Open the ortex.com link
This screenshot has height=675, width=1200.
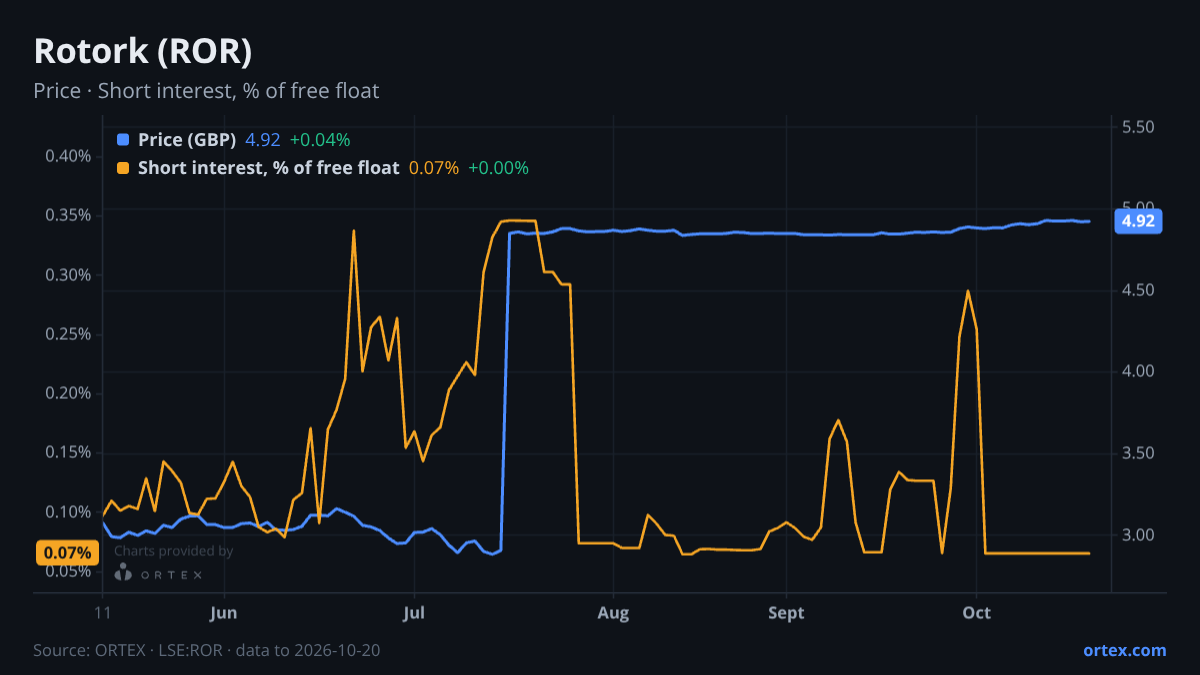1124,650
